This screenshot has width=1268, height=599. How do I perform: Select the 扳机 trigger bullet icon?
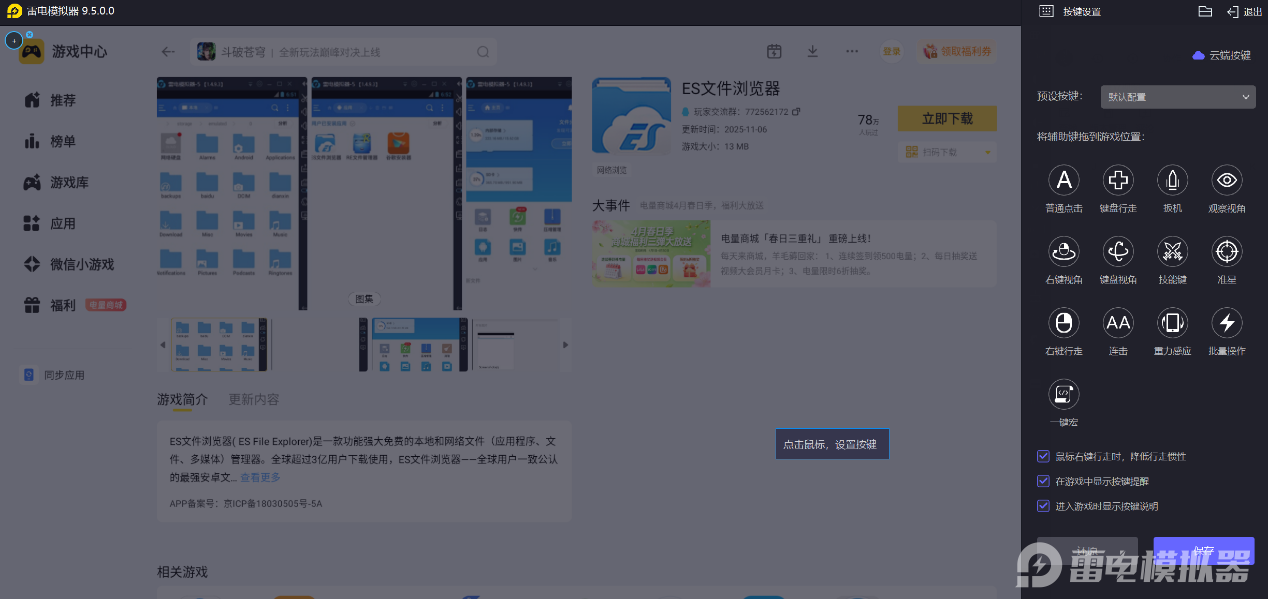point(1172,180)
